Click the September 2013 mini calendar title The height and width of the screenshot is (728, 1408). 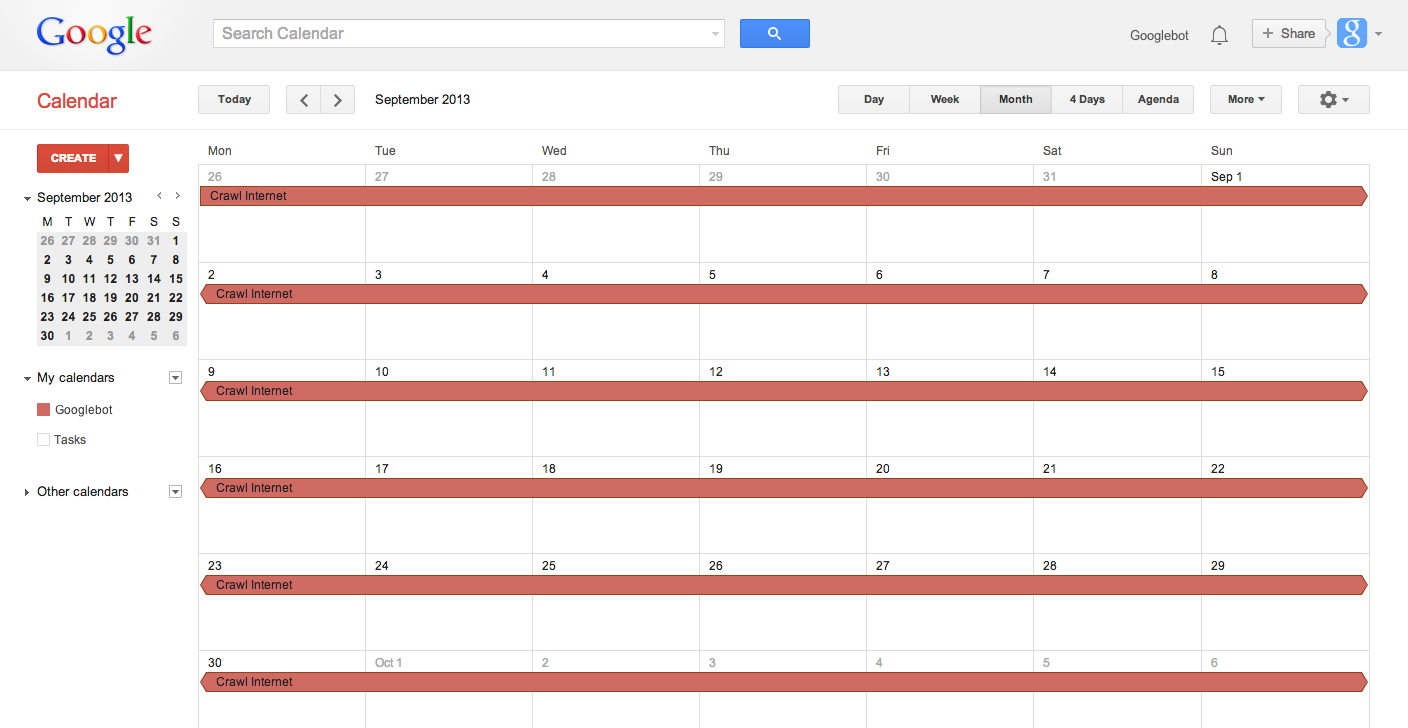point(84,198)
